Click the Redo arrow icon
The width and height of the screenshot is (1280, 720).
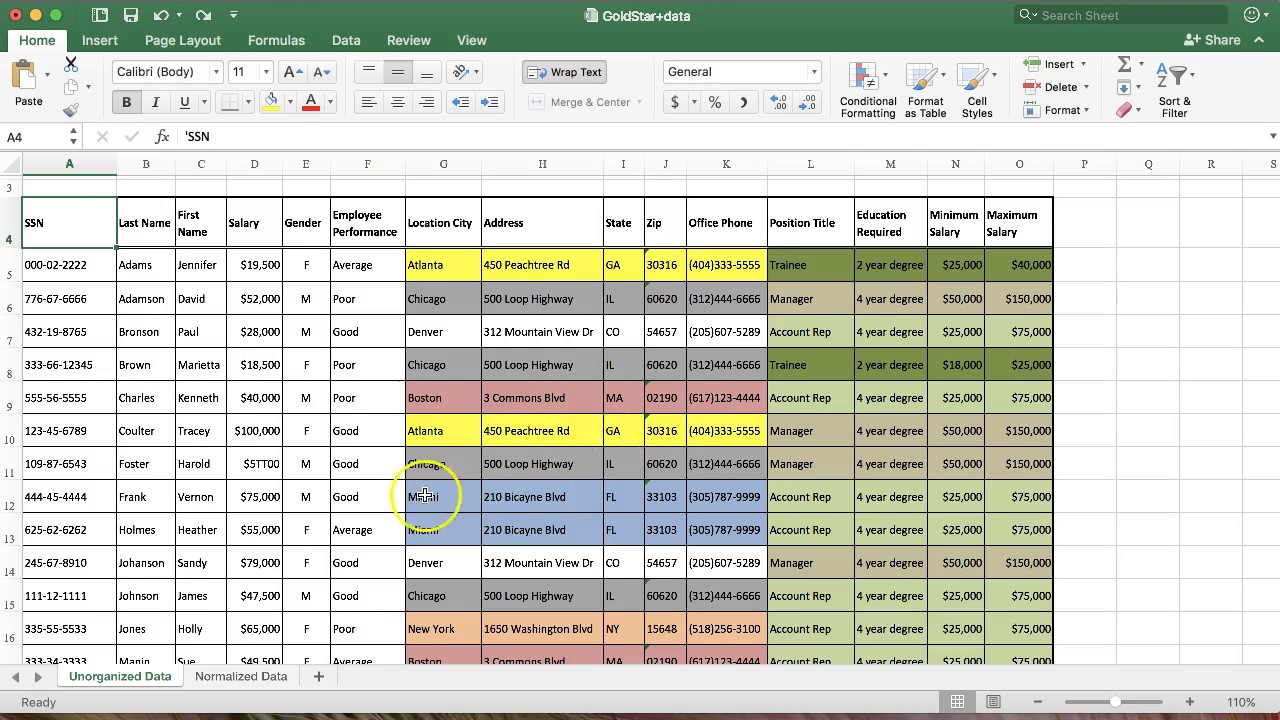pyautogui.click(x=203, y=15)
